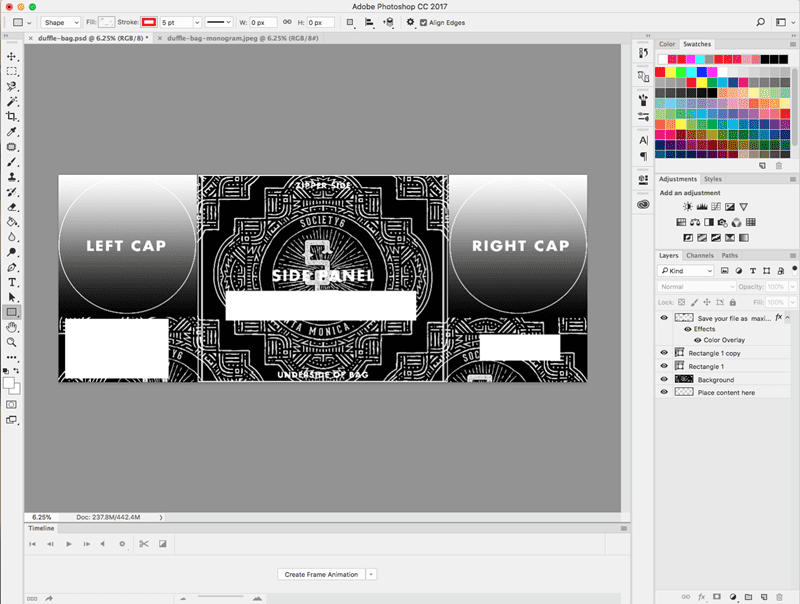Delete layer with Layers panel trash icon

coord(779,597)
